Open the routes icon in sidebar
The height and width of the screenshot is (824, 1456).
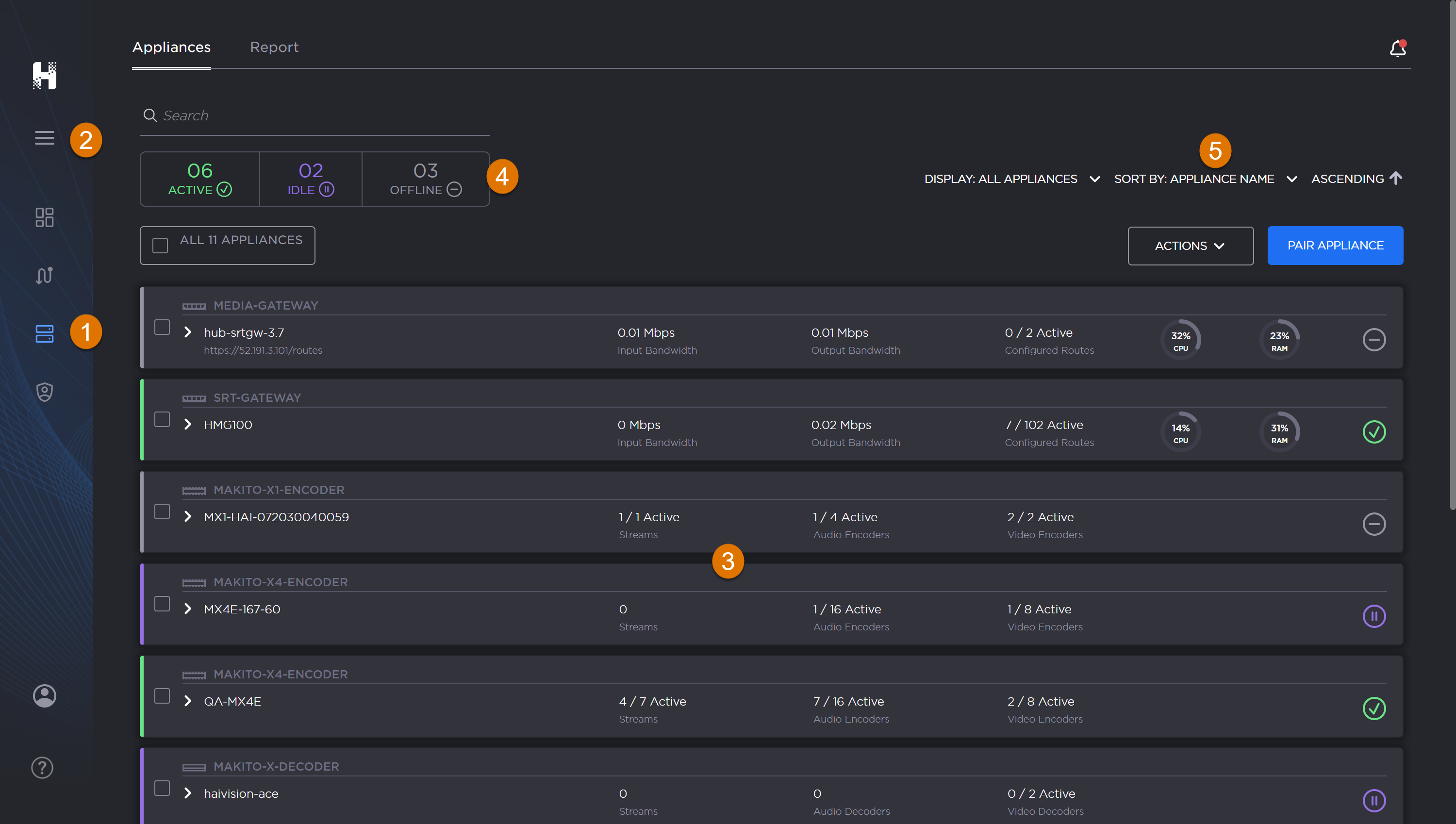click(x=44, y=275)
